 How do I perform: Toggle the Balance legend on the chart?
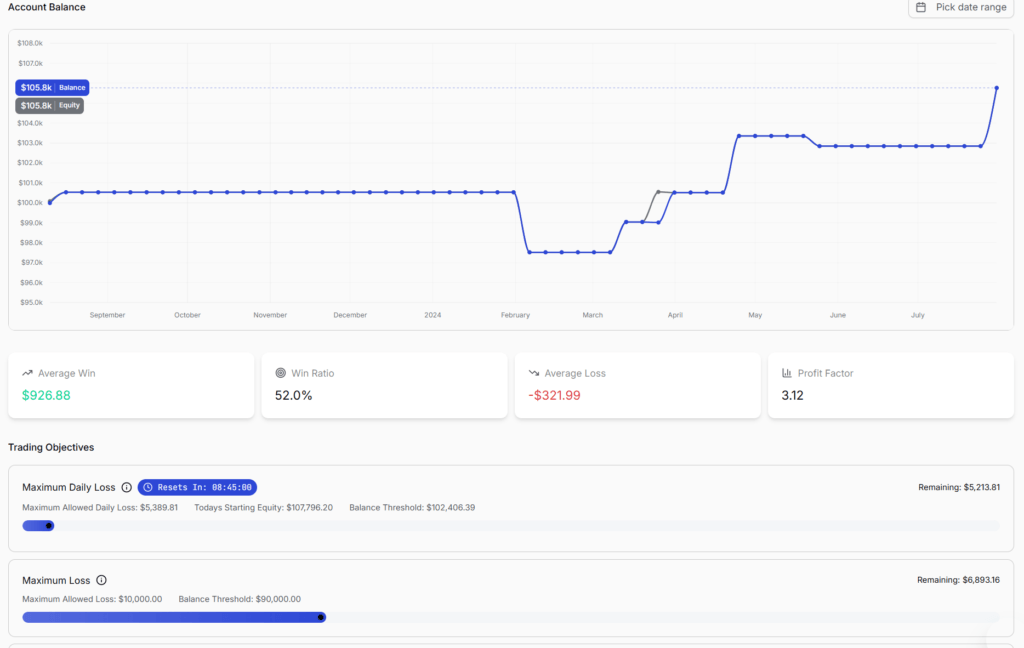point(72,87)
